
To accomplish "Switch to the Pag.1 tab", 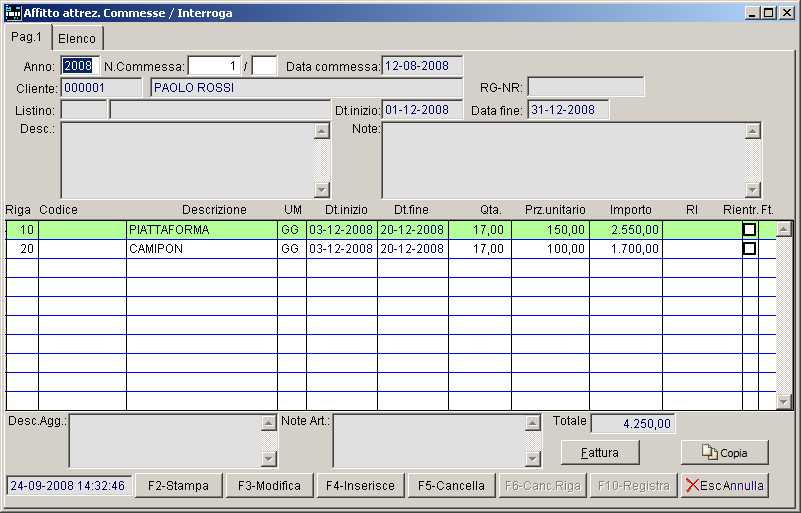I will [27, 37].
